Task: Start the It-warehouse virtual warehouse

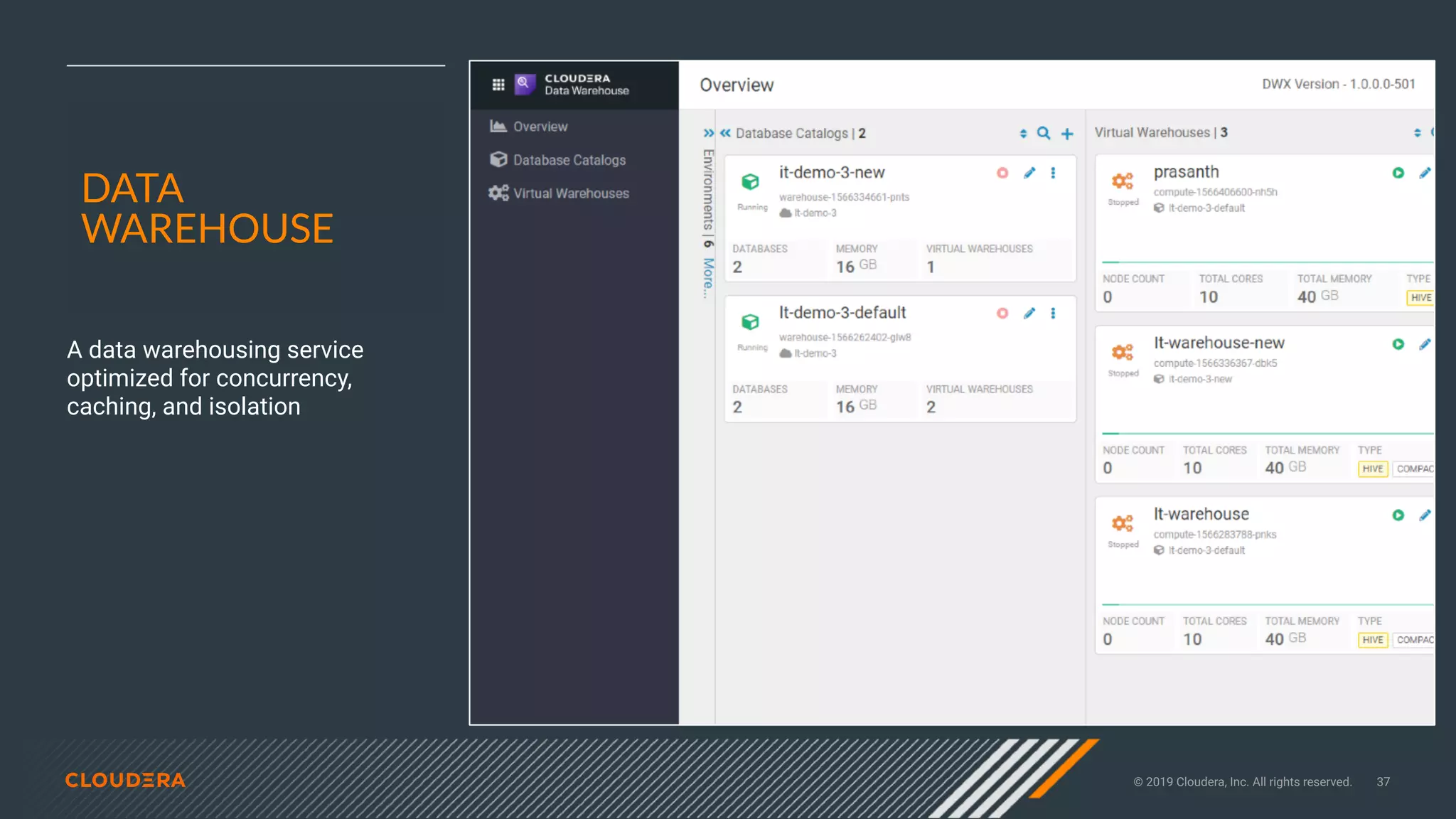Action: coord(1398,515)
